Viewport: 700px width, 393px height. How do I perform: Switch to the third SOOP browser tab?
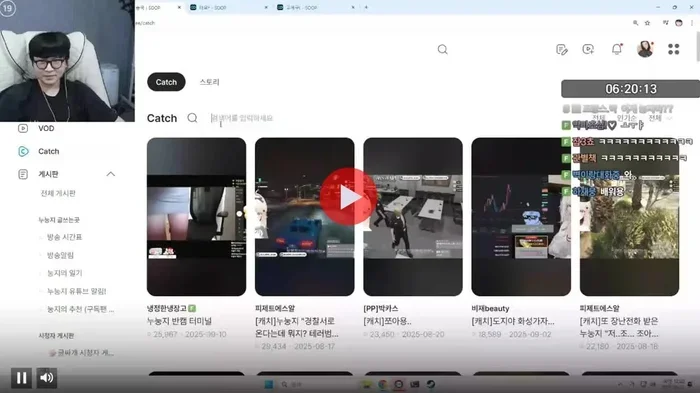pyautogui.click(x=315, y=7)
